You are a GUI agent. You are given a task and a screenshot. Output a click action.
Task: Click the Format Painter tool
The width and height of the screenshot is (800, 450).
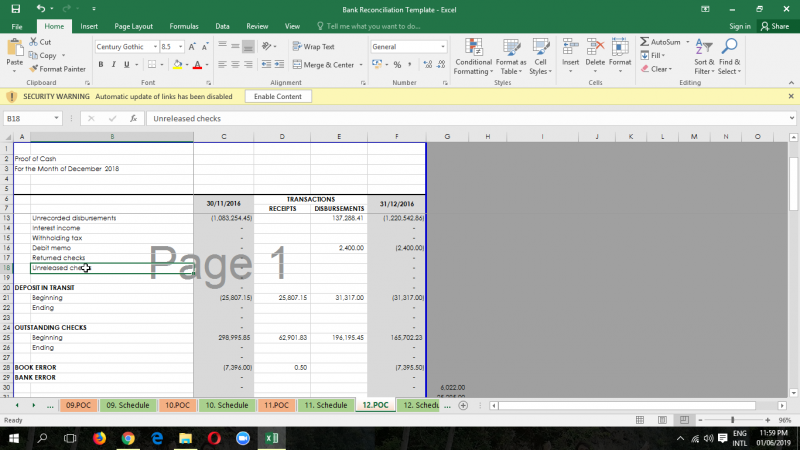[58, 69]
